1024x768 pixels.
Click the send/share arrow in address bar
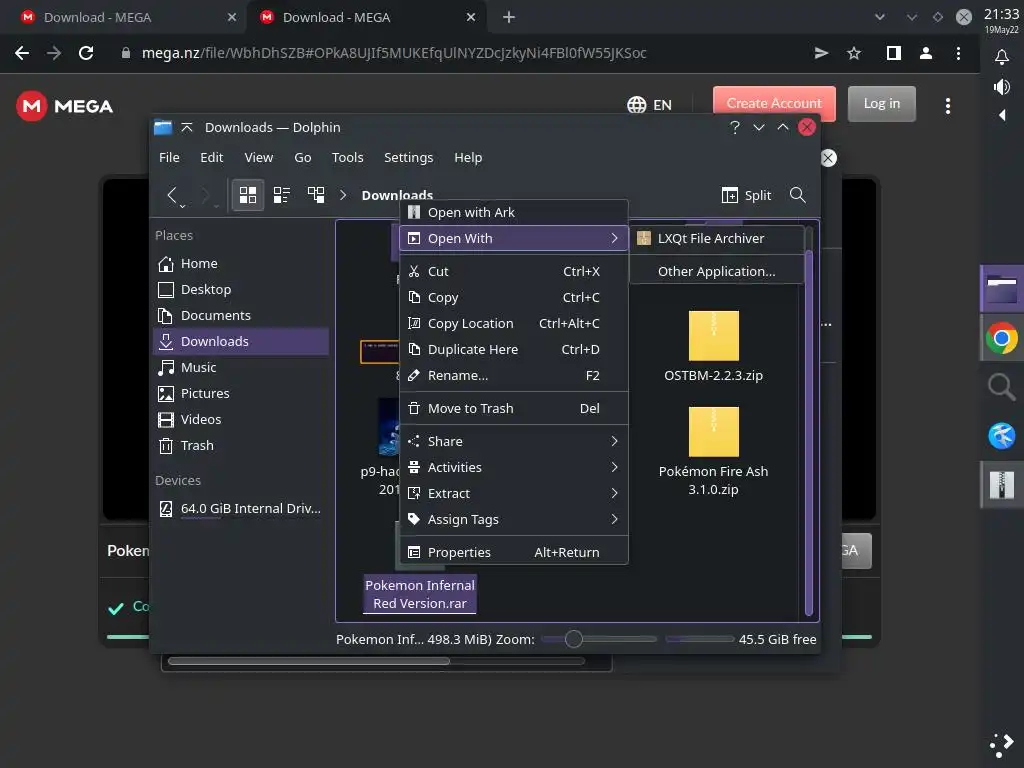coord(821,53)
